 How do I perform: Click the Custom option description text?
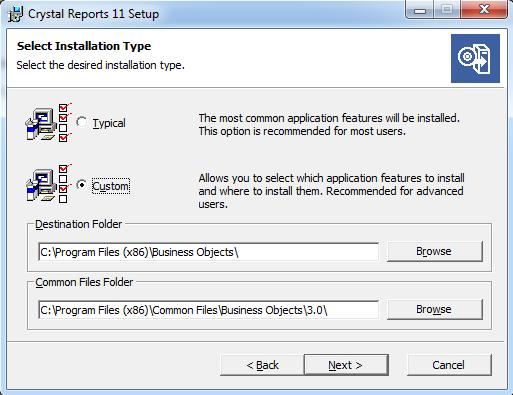click(x=331, y=191)
